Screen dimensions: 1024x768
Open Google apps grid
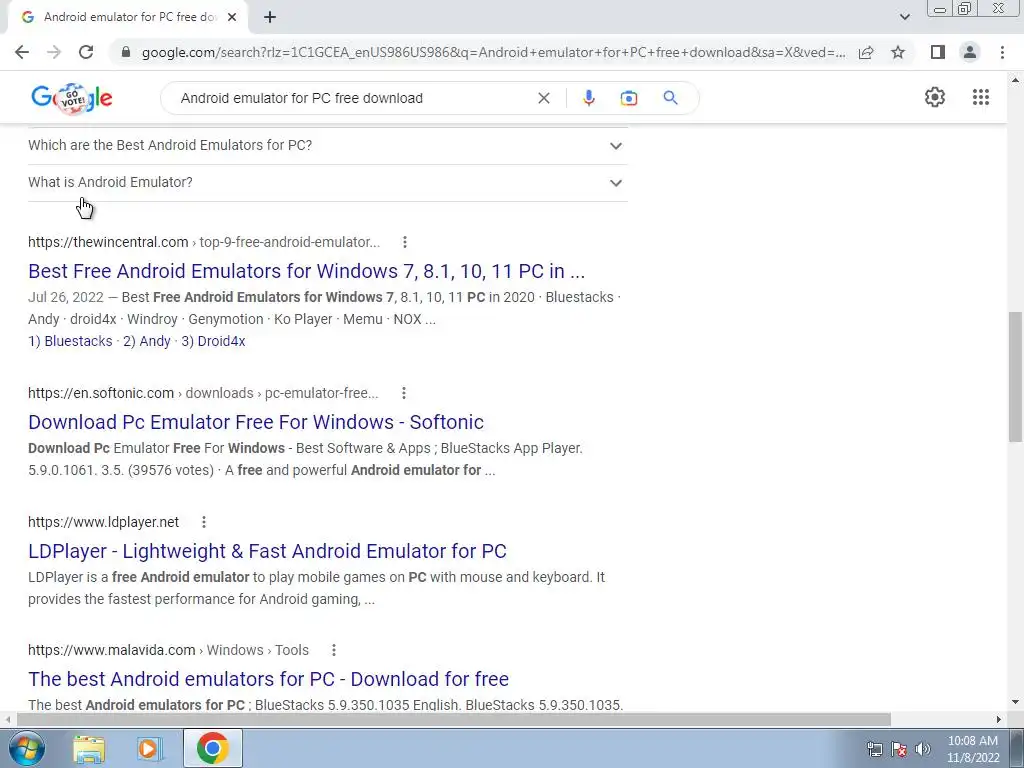[x=981, y=97]
